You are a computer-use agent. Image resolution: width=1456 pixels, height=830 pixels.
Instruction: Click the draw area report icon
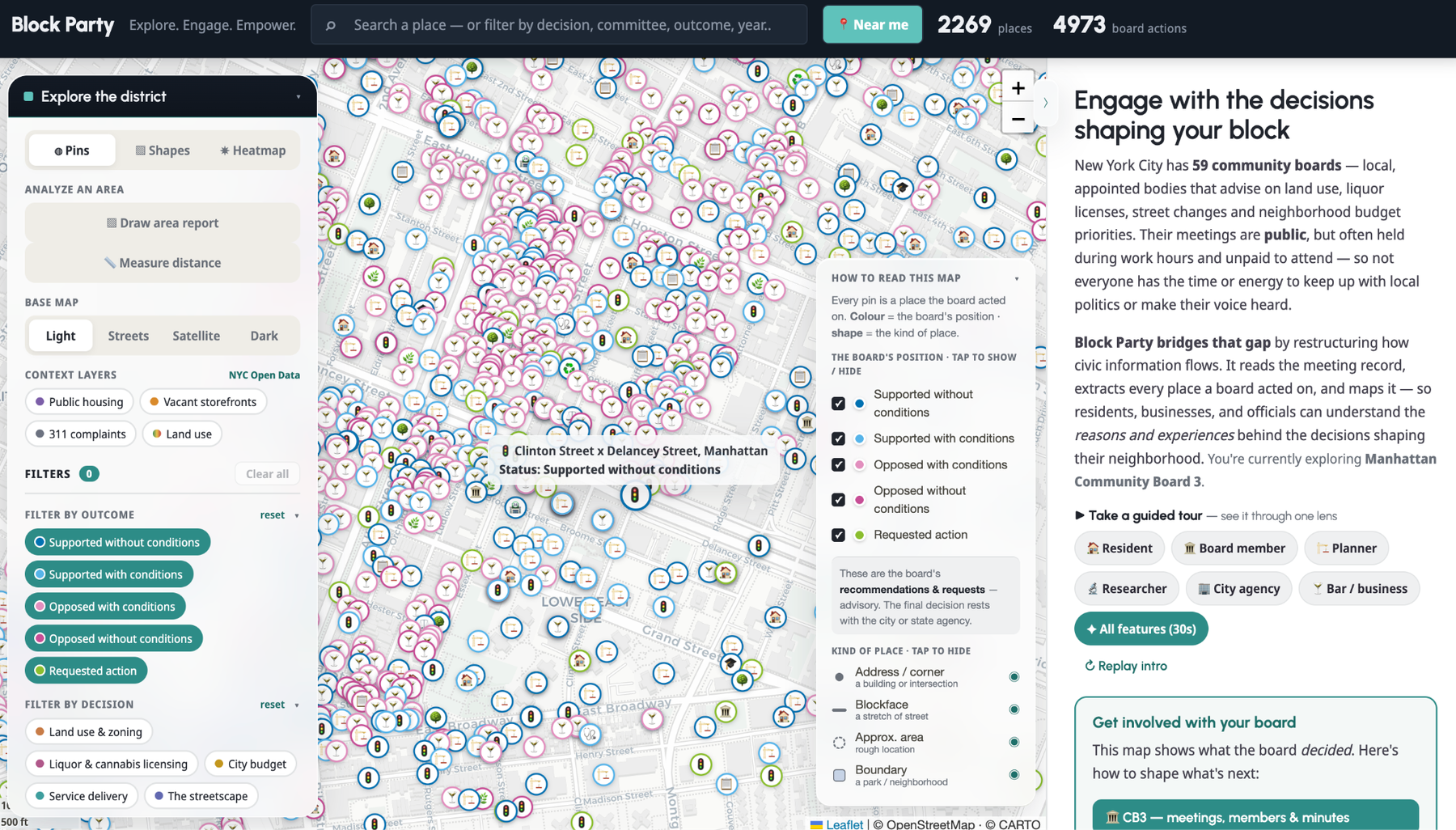(112, 222)
